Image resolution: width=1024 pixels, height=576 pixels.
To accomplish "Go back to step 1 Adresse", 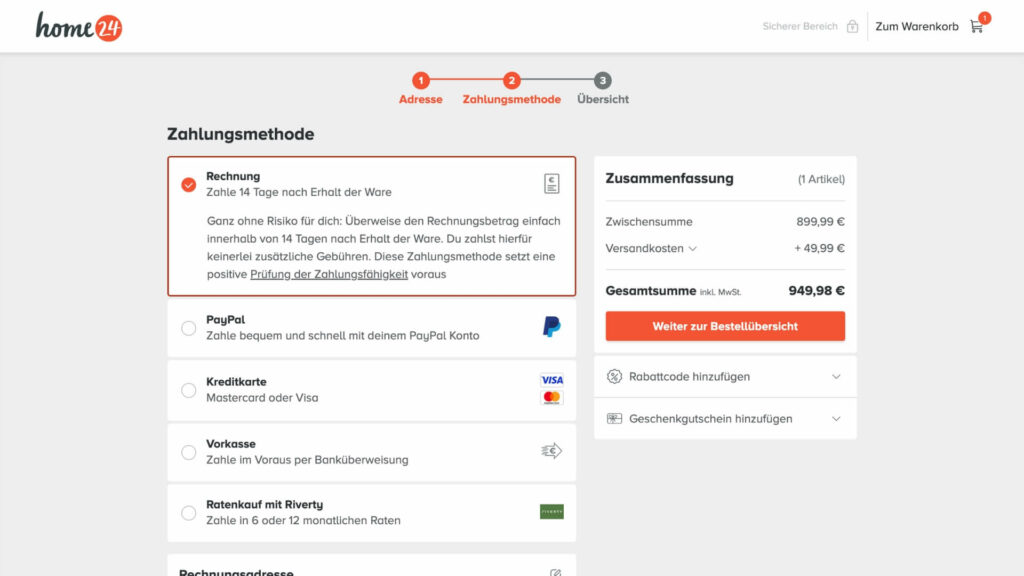I will coord(421,89).
